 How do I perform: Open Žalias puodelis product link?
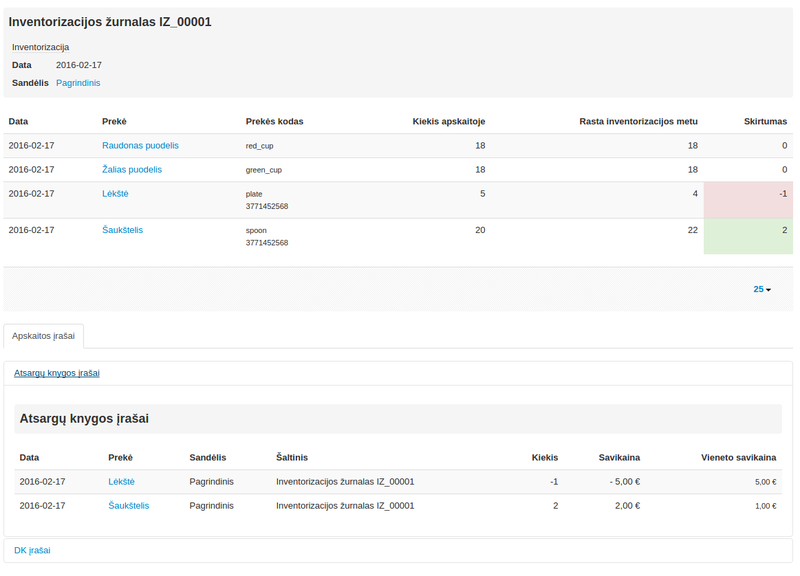pyautogui.click(x=132, y=169)
